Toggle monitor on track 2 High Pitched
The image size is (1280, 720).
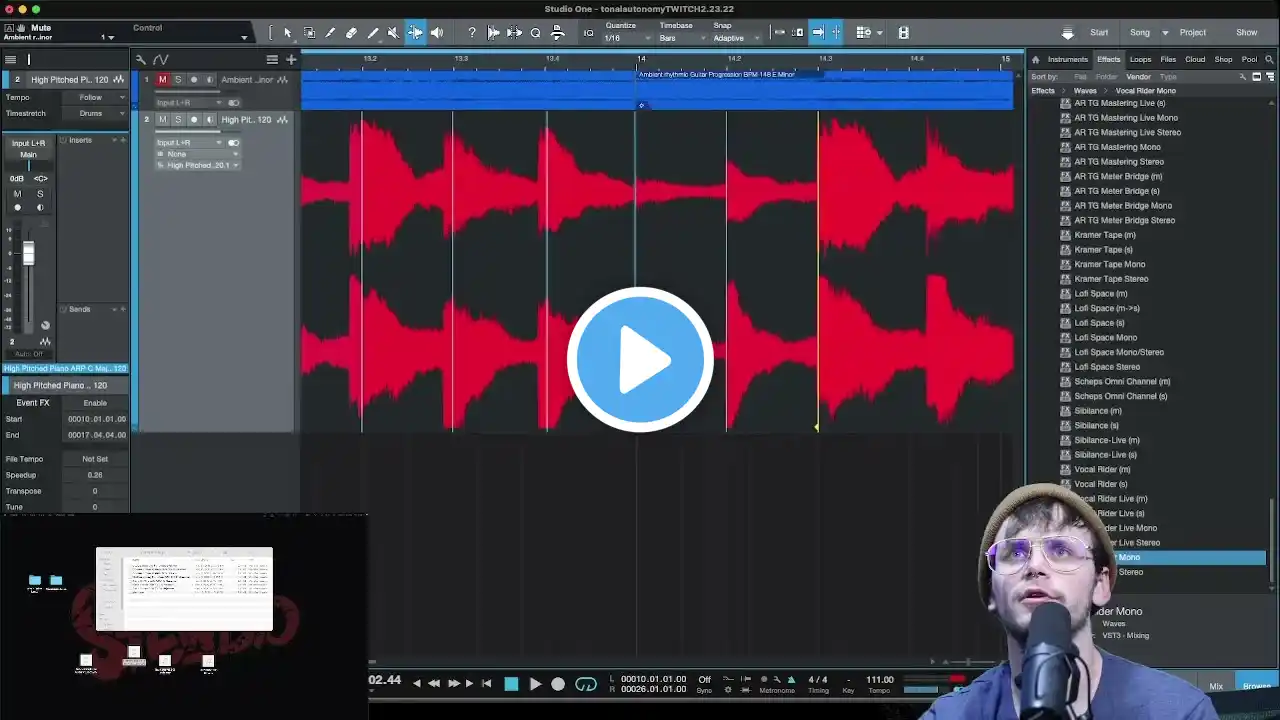coord(209,120)
